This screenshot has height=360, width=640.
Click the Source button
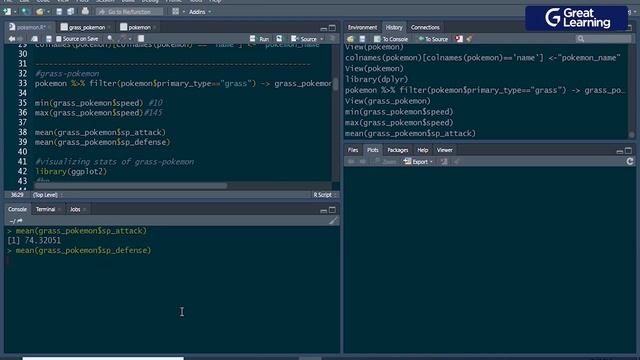coord(304,39)
